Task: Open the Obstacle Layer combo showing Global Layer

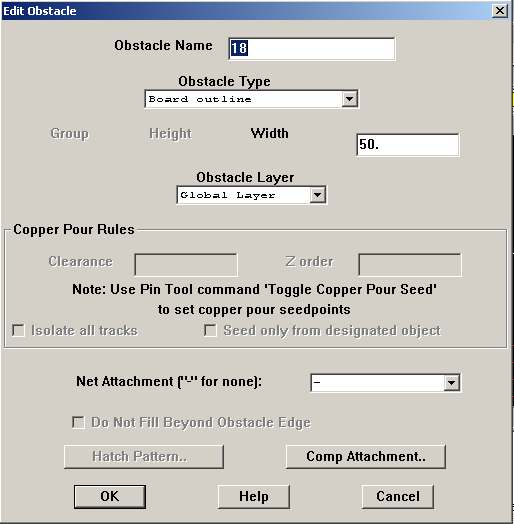Action: (x=252, y=195)
